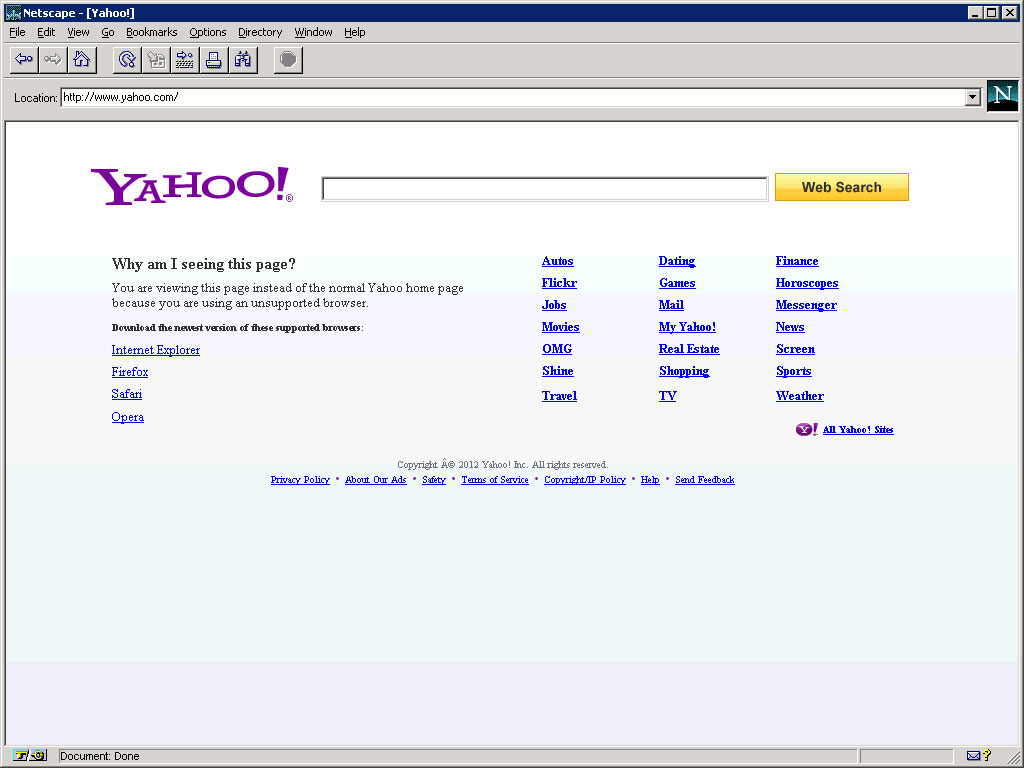The height and width of the screenshot is (768, 1024).
Task: Open the Terms of Service footer link
Action: pyautogui.click(x=495, y=480)
